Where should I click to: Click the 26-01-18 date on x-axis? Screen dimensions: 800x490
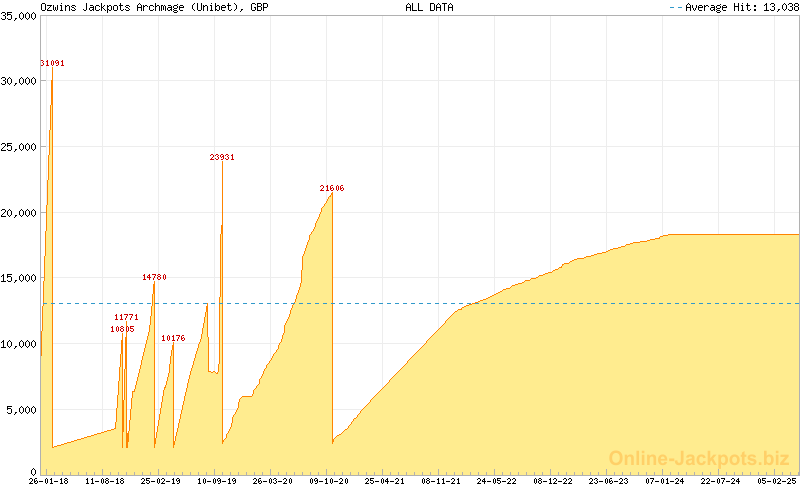point(48,481)
